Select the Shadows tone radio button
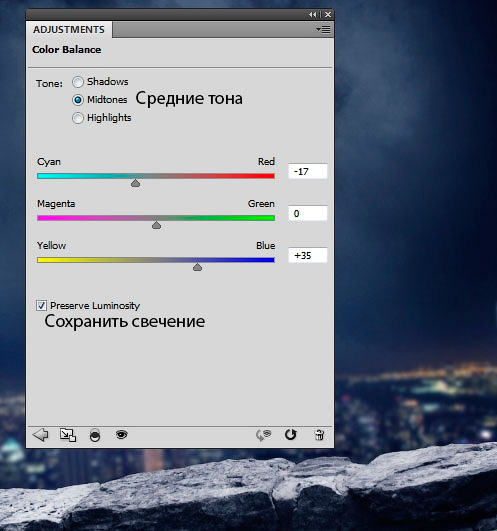Viewport: 497px width, 531px height. [x=78, y=82]
